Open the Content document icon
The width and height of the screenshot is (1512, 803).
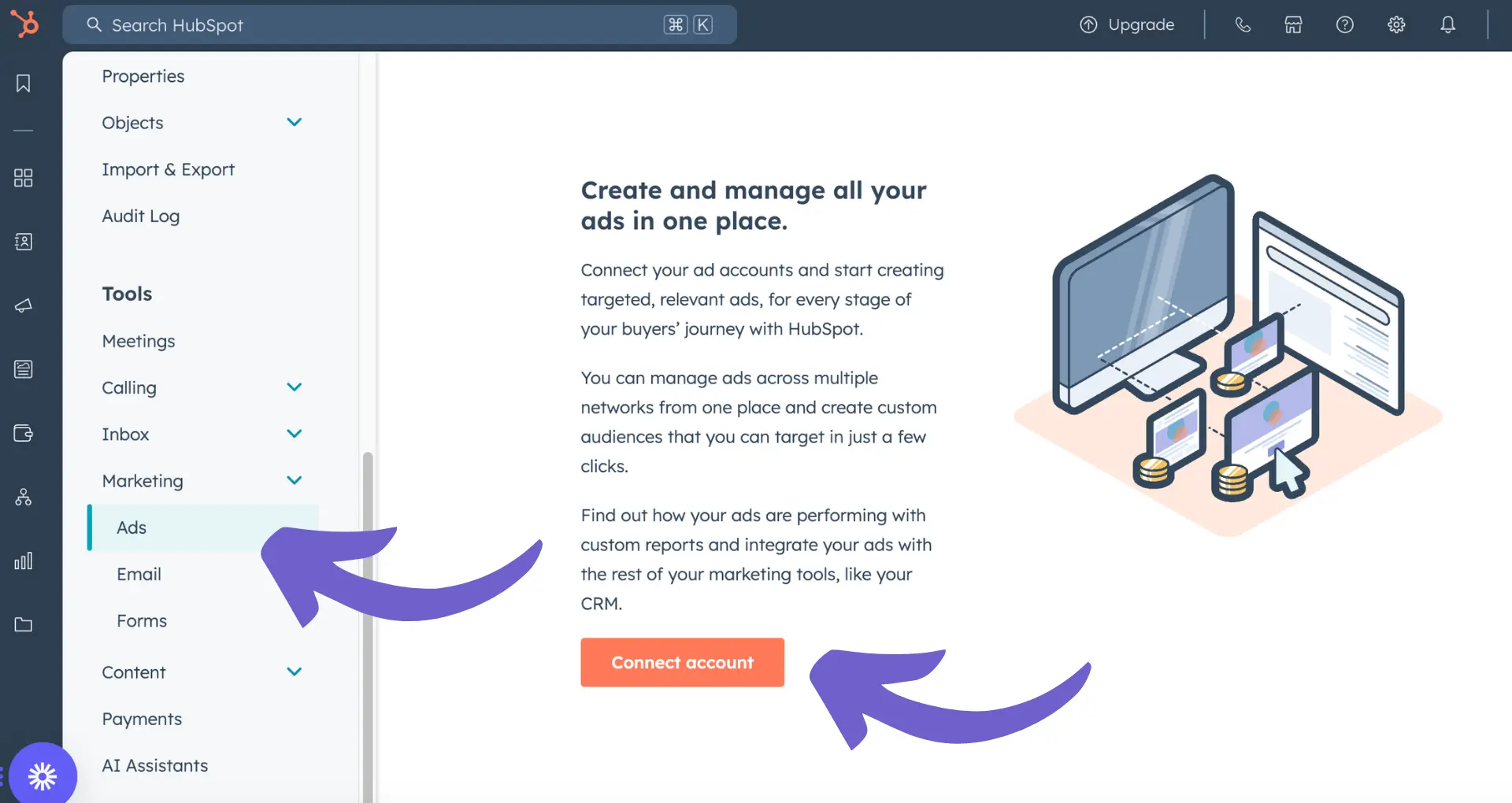click(24, 369)
